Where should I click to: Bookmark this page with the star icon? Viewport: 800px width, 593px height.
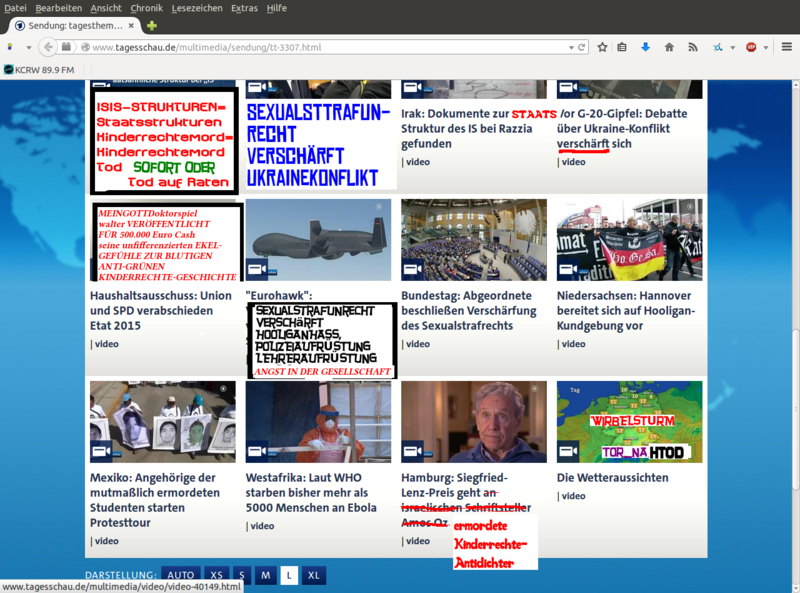[x=602, y=46]
